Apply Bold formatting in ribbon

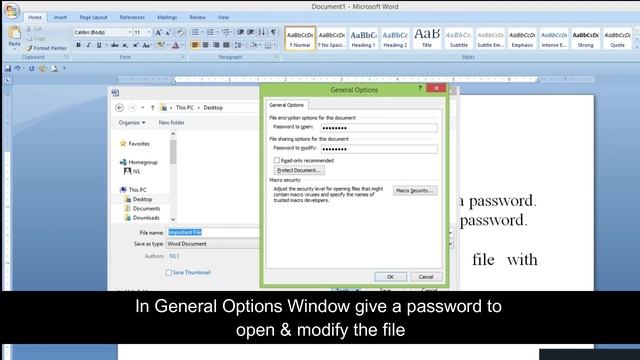78,45
